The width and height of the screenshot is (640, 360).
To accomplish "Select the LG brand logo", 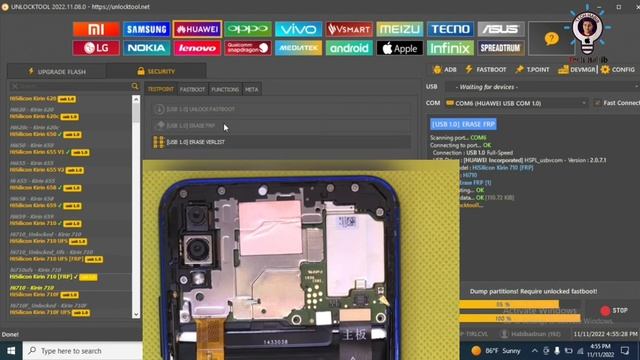I will [x=96, y=48].
